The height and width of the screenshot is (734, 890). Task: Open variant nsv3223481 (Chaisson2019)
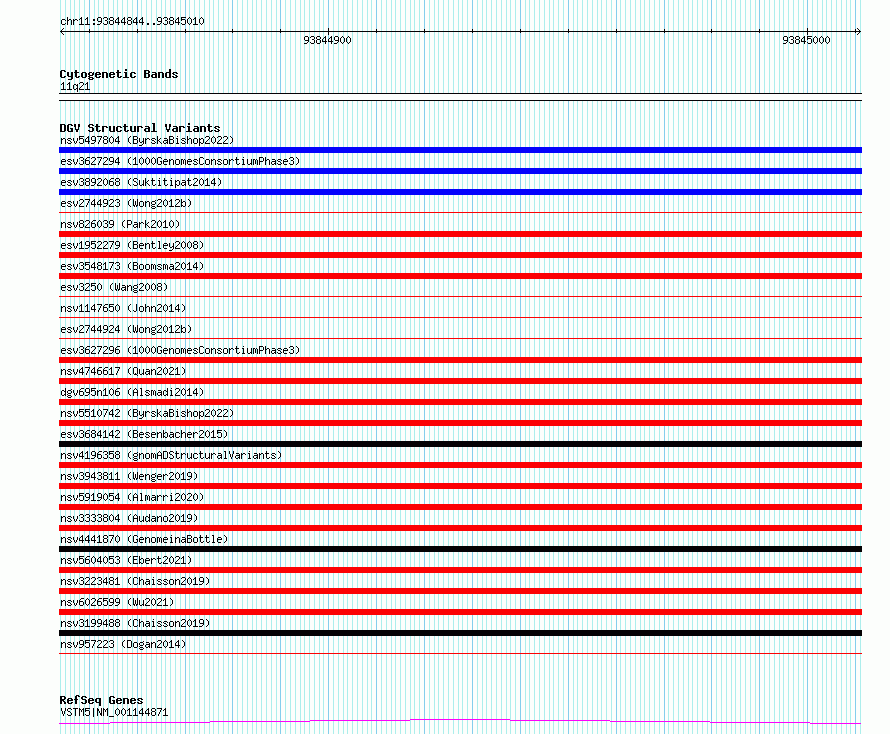[135, 581]
